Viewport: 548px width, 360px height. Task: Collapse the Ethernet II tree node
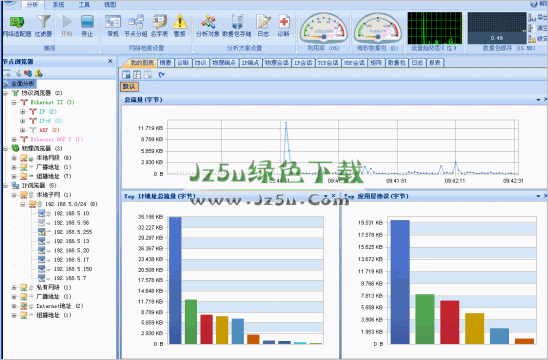(x=14, y=102)
